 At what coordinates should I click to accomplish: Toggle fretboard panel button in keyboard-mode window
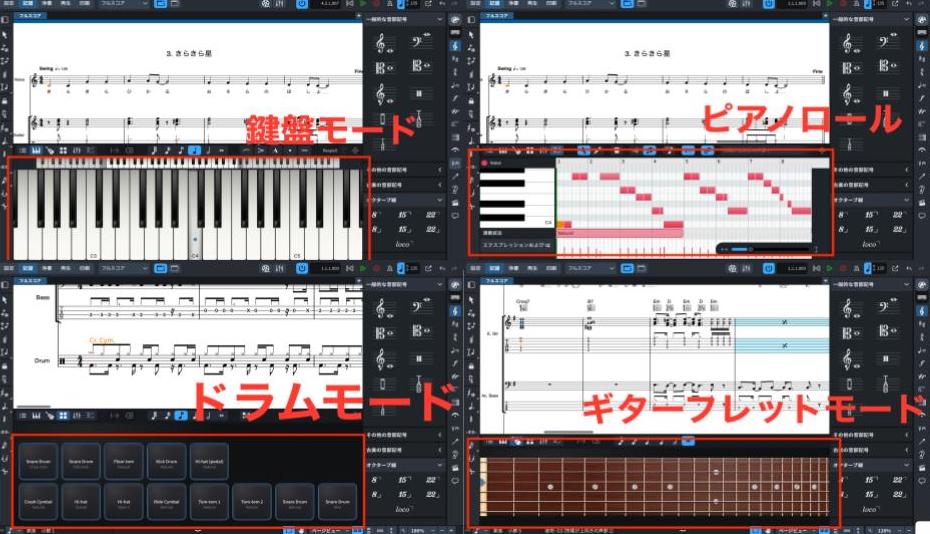pos(50,151)
